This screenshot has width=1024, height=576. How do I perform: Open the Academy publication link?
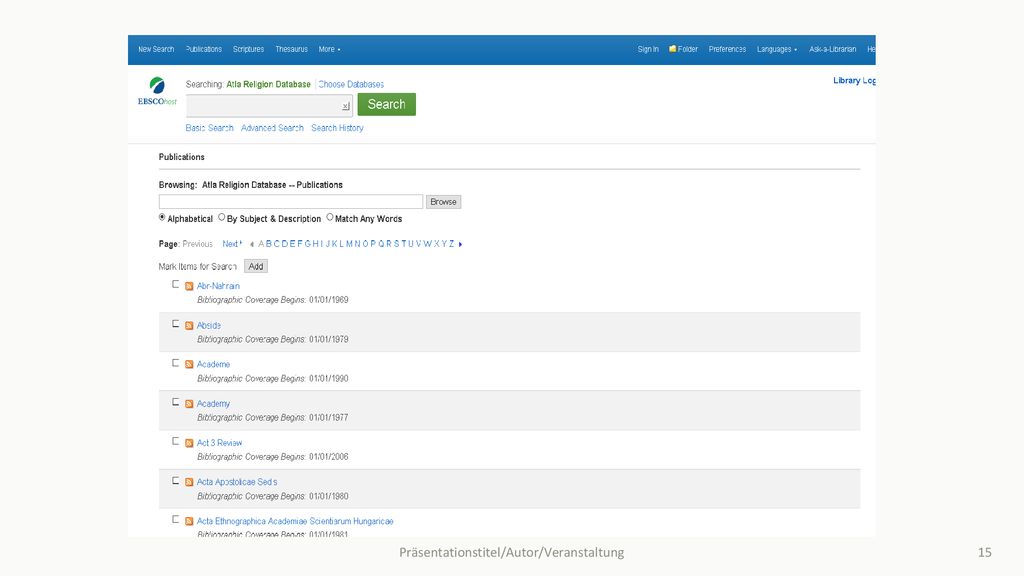click(213, 404)
